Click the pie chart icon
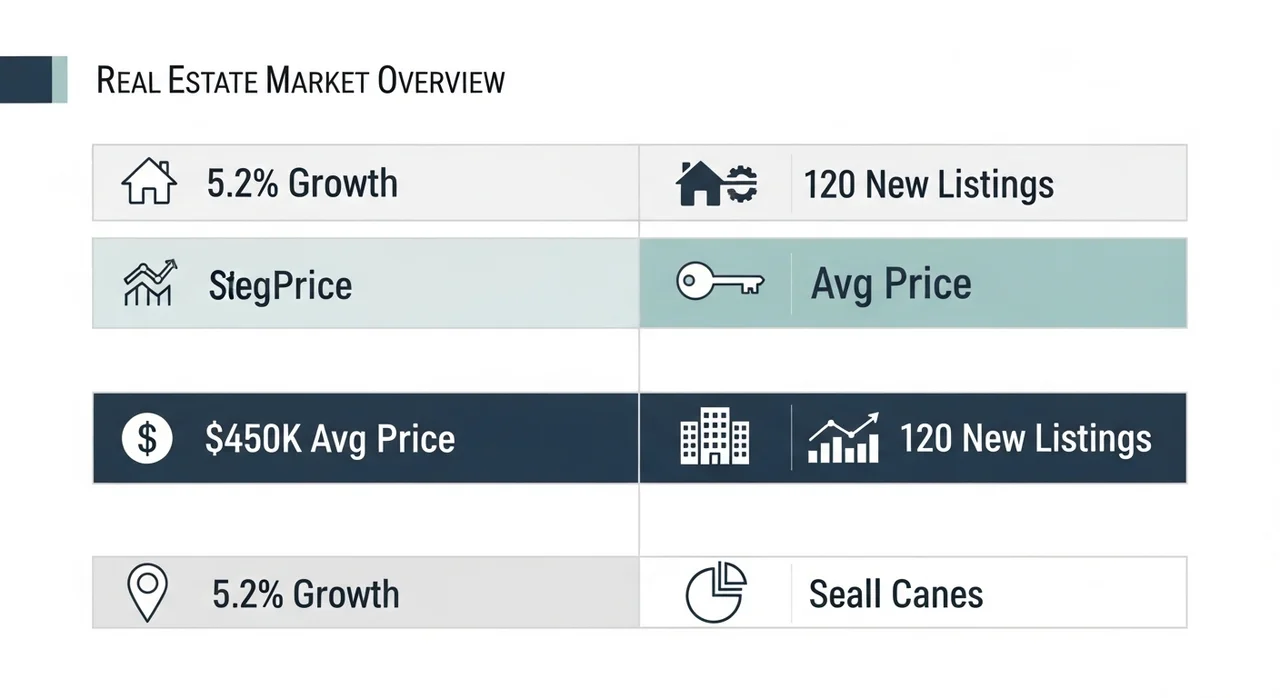The width and height of the screenshot is (1280, 698). [716, 592]
